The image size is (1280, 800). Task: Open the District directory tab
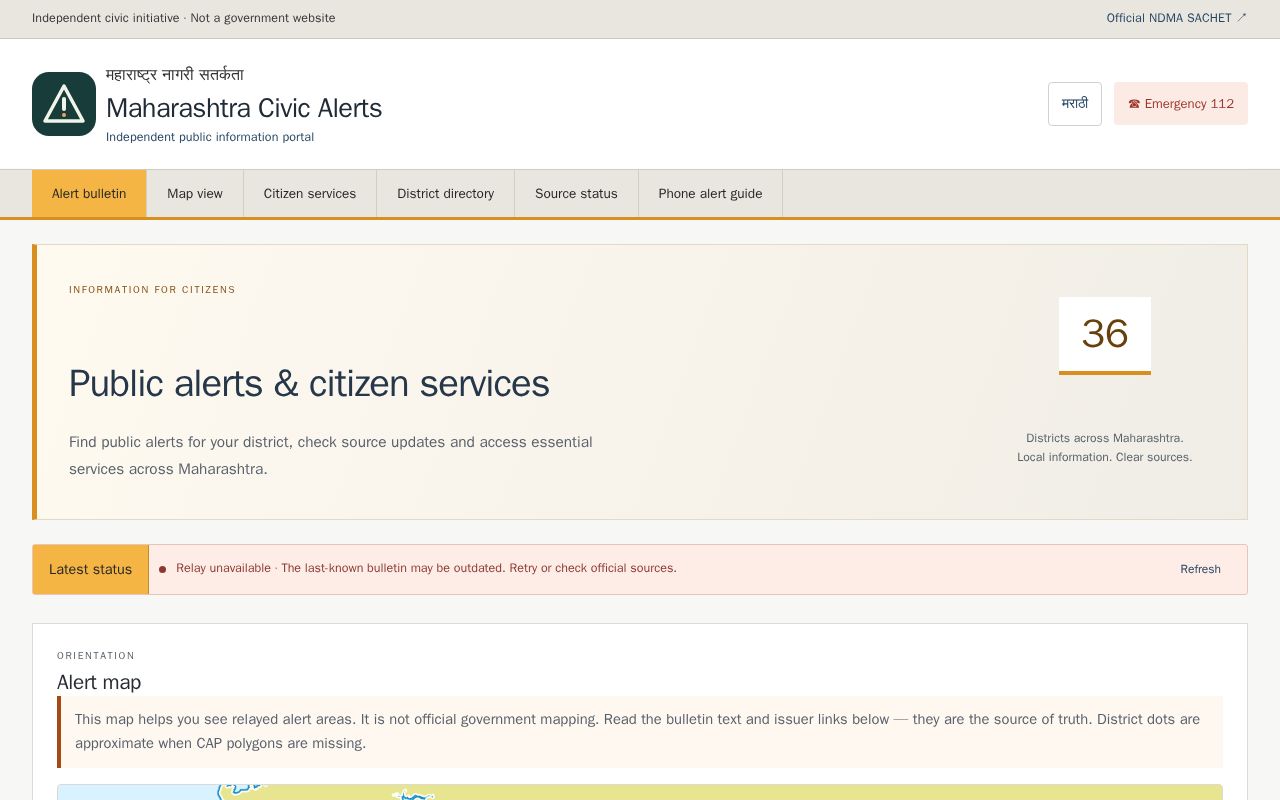tap(445, 194)
